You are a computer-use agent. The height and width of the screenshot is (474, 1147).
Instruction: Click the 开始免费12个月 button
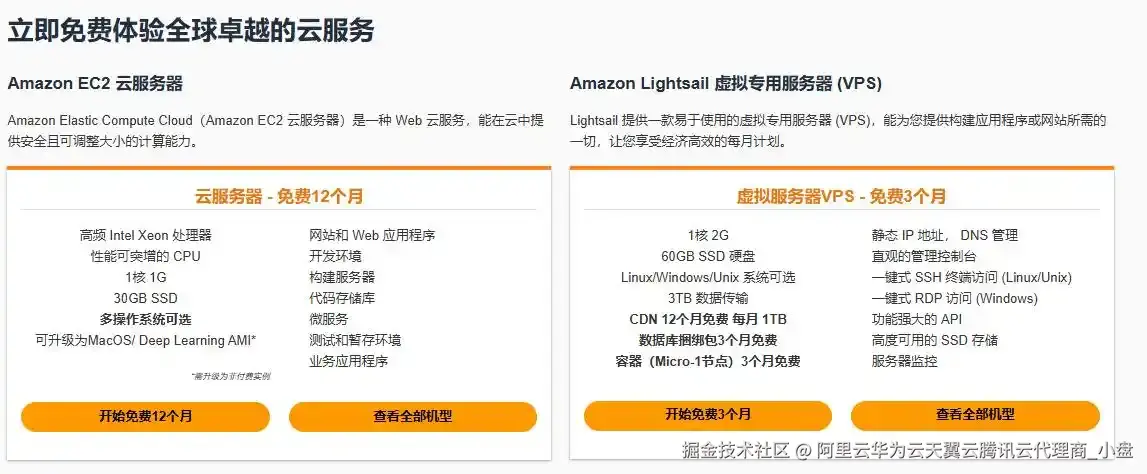point(145,416)
